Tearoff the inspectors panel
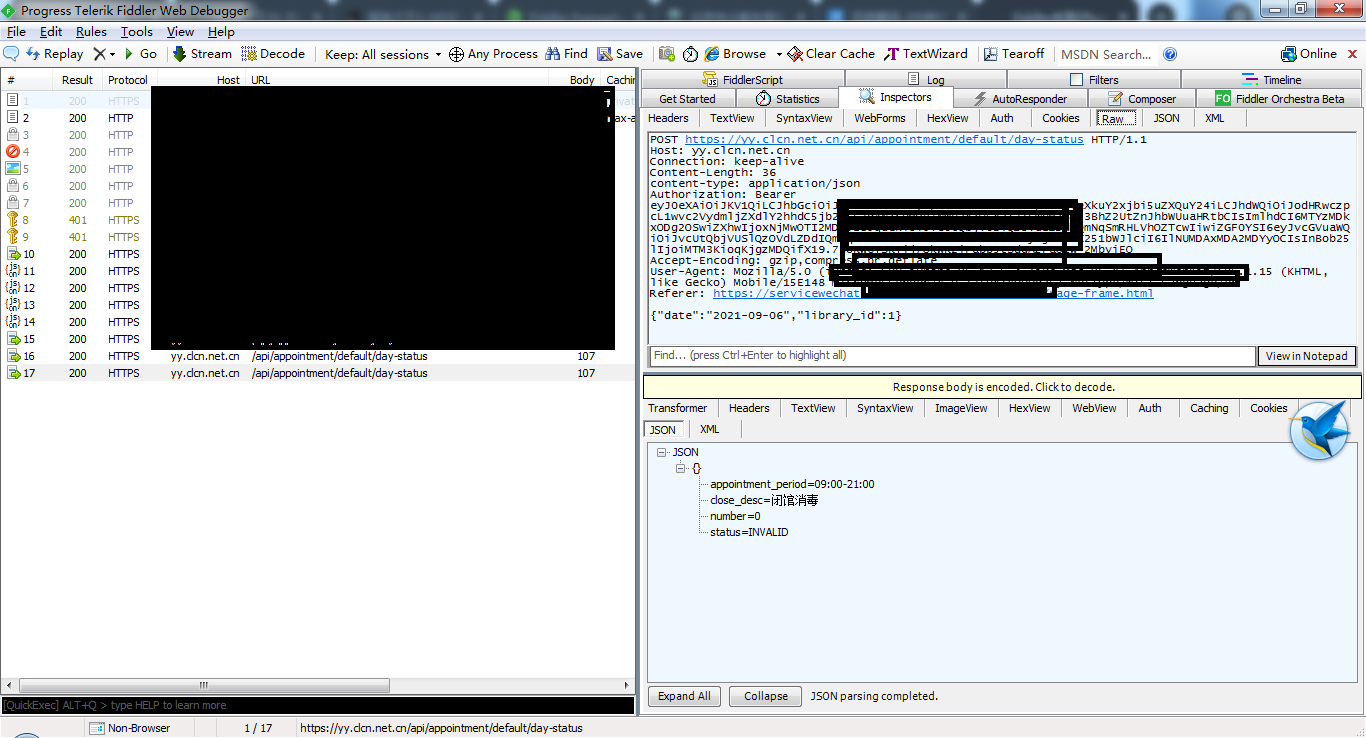 click(1014, 54)
